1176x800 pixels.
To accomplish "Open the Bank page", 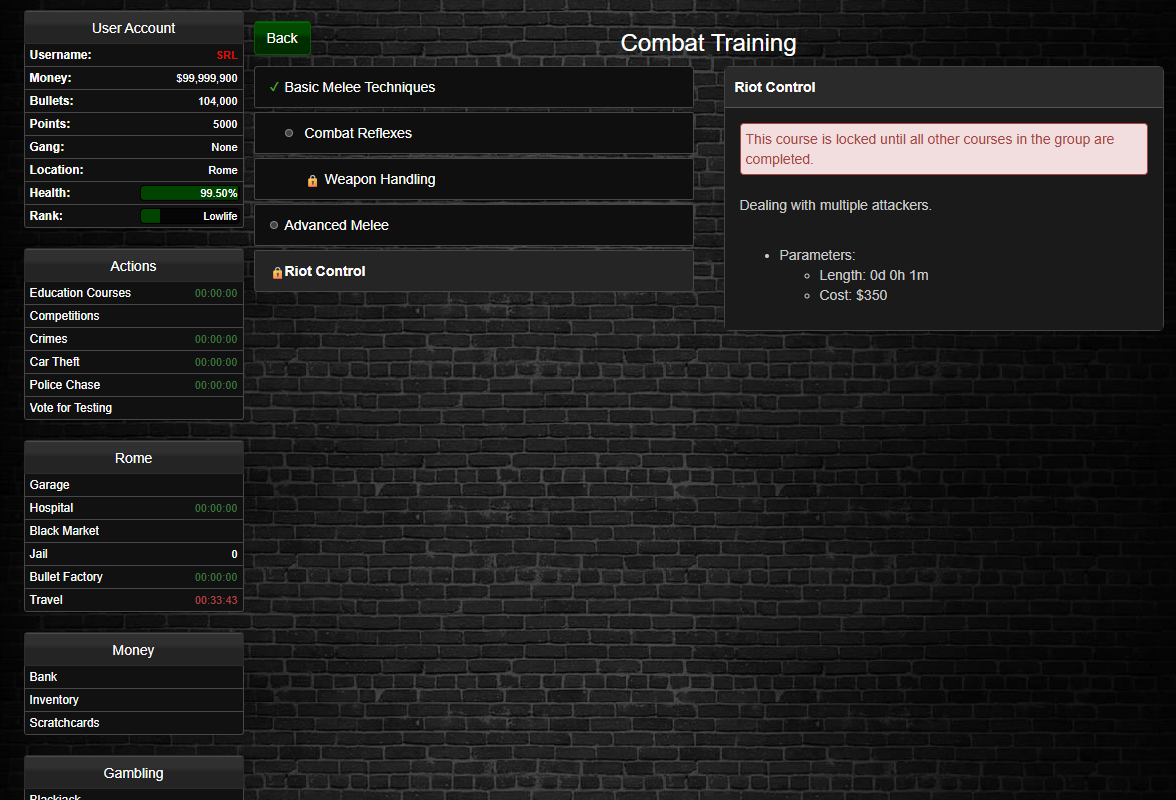I will pos(44,677).
